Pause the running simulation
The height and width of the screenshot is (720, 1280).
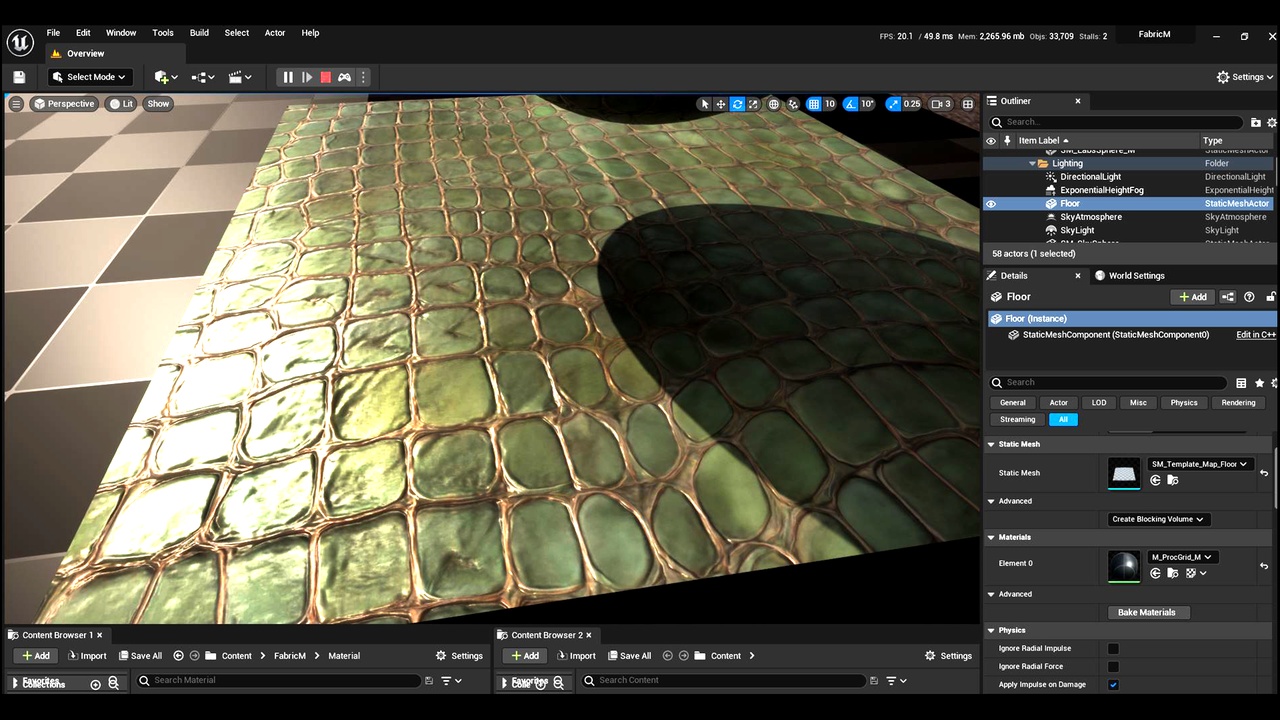coord(288,77)
